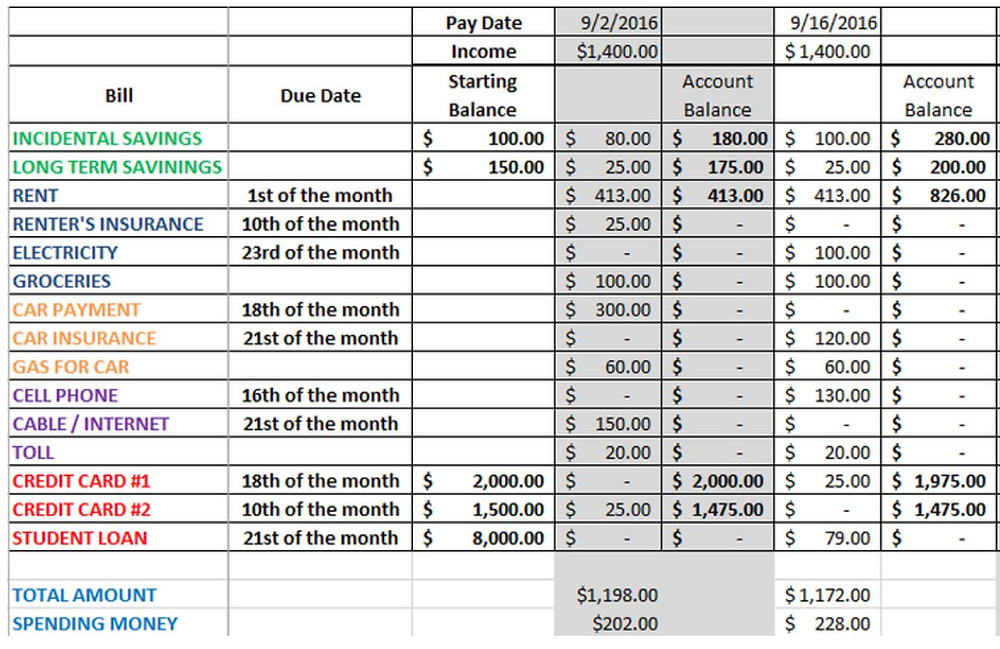Select the SPENDING MONEY $202.00 cell
Screen dimensions: 1000x649
(x=608, y=623)
